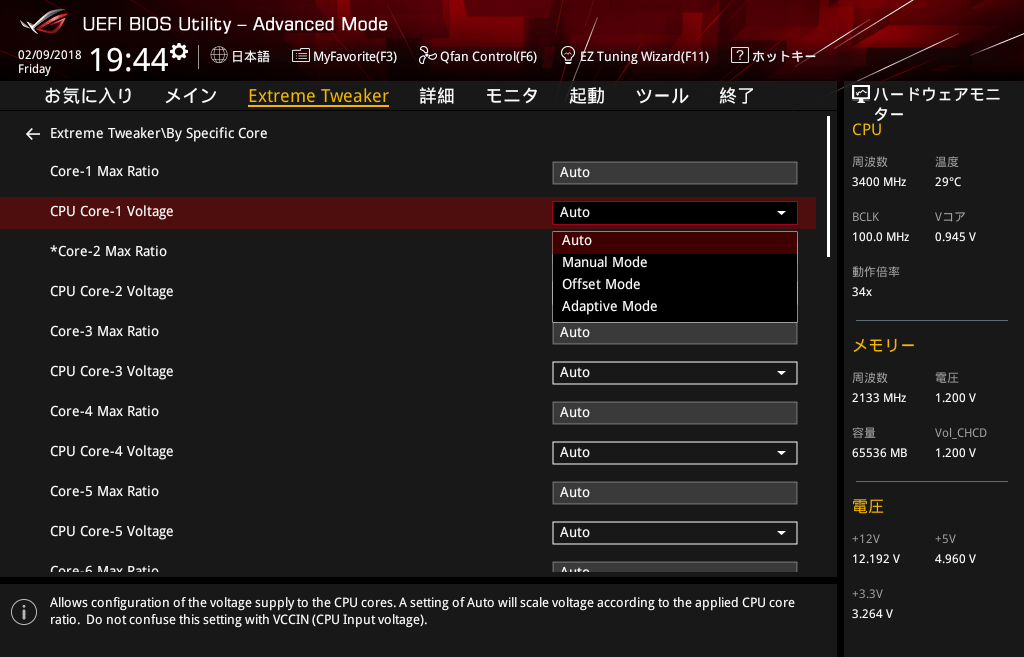
Task: Select the CPU Core-3 Voltage label
Action: coord(112,372)
